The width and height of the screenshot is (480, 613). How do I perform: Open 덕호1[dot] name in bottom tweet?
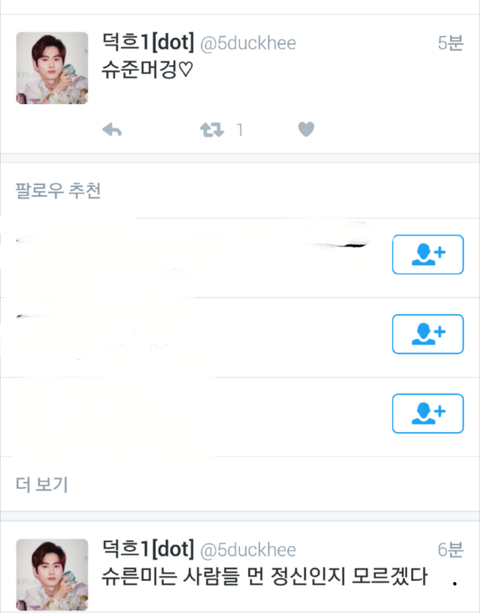148,548
